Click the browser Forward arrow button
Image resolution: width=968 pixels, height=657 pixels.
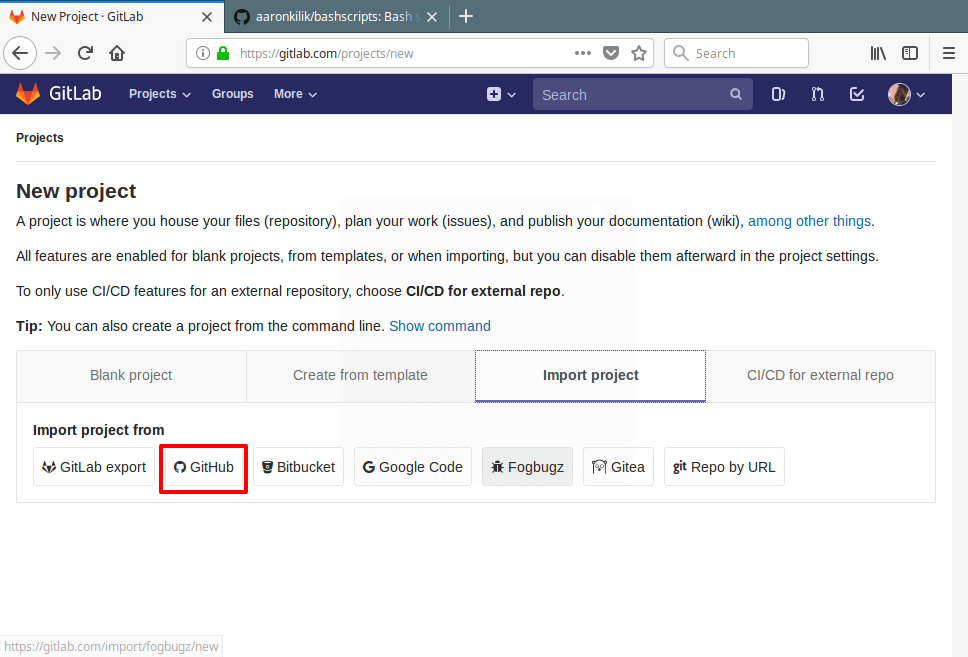53,53
